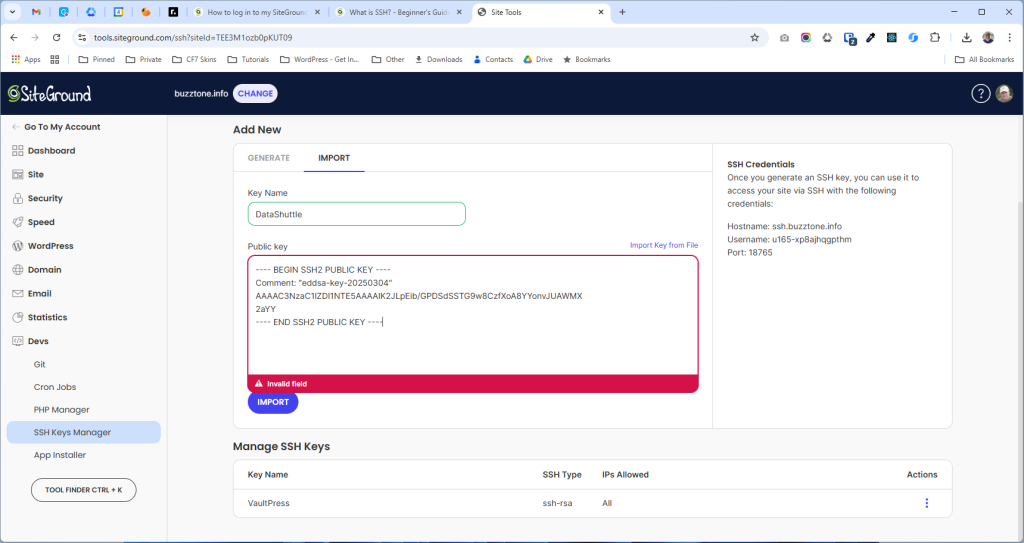Click the user profile avatar in header
This screenshot has width=1024, height=543.
[x=1004, y=93]
